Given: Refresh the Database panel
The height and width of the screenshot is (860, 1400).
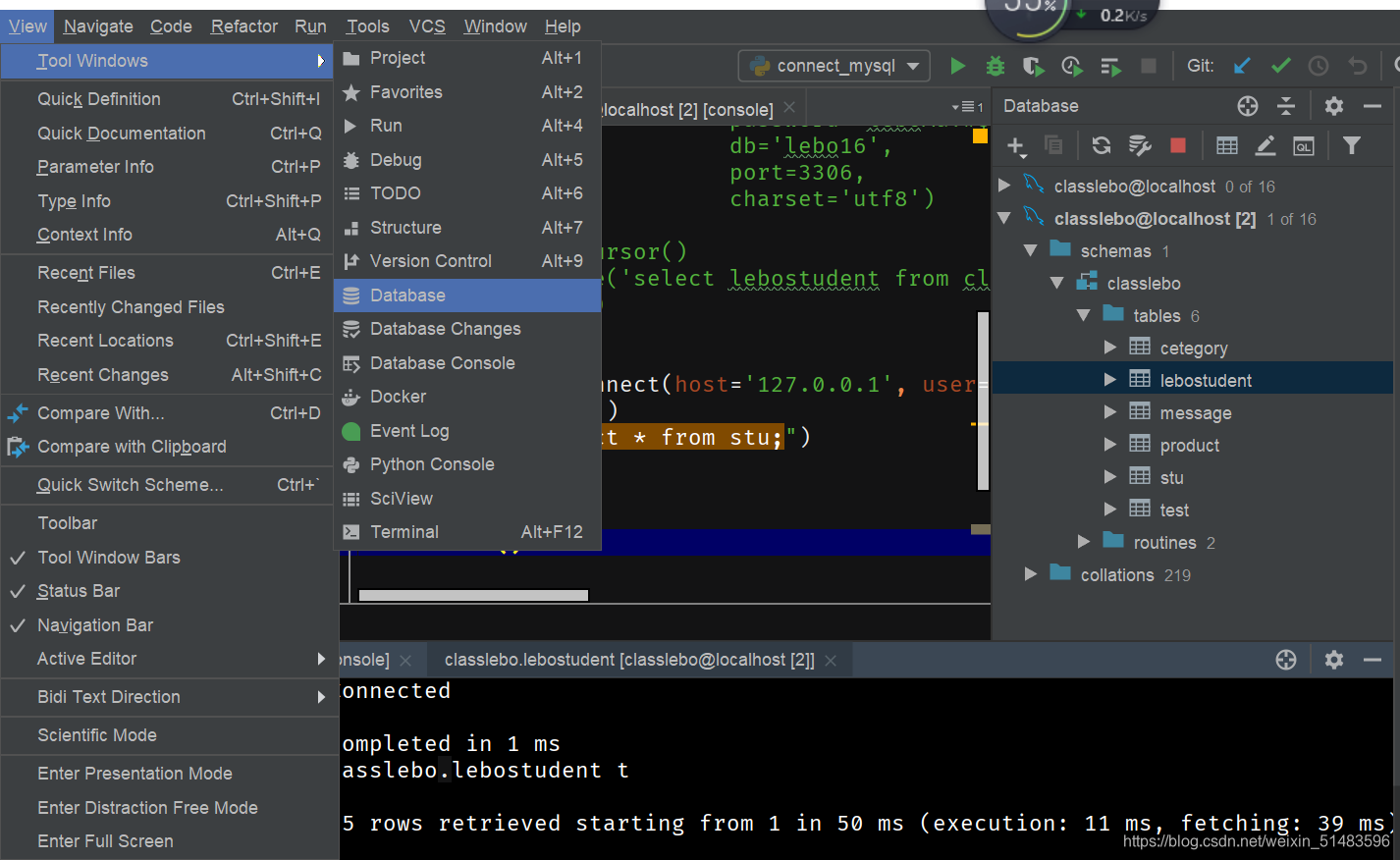Looking at the screenshot, I should [1102, 145].
